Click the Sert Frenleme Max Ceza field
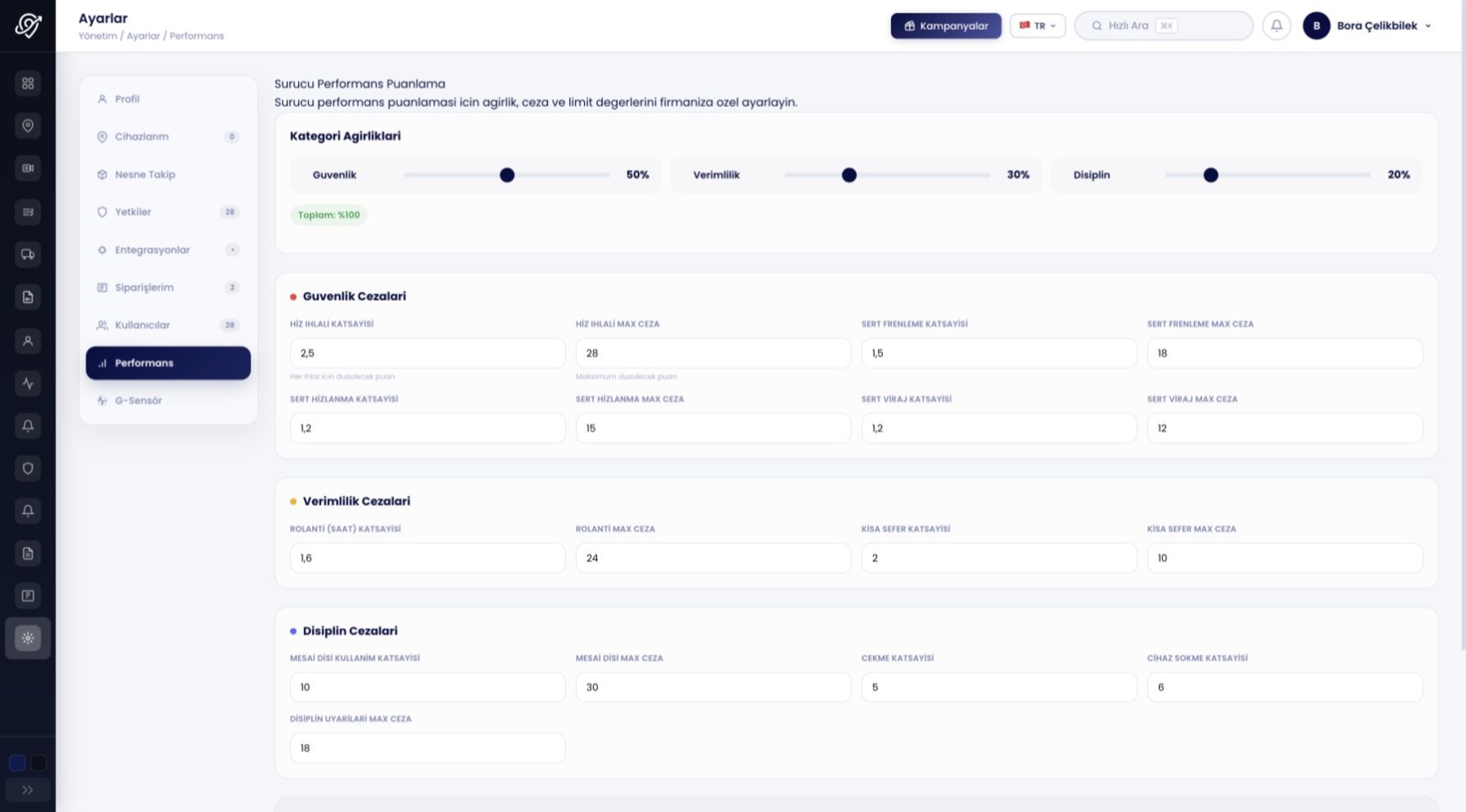The image size is (1466, 812). (1285, 353)
